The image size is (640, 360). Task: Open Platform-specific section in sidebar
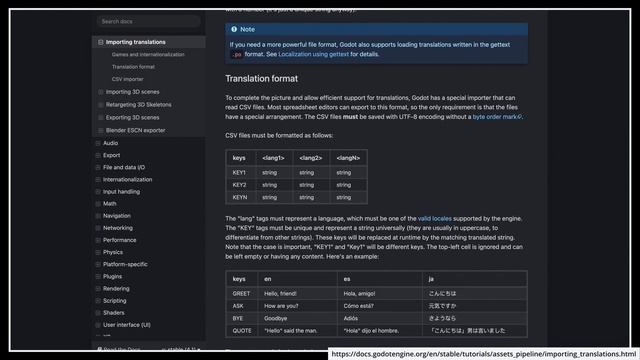(x=125, y=264)
